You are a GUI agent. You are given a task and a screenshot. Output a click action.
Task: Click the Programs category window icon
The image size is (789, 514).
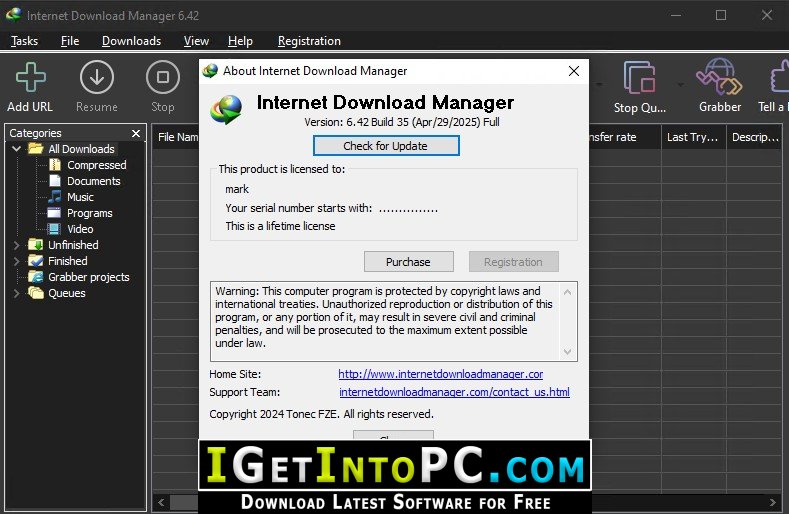54,213
